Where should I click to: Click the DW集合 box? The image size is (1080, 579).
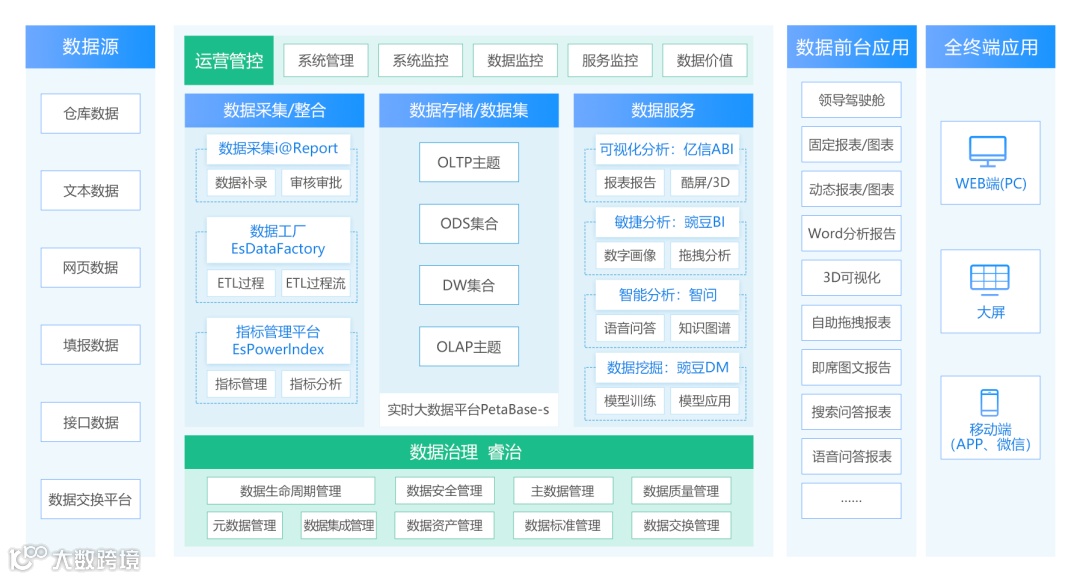point(468,285)
